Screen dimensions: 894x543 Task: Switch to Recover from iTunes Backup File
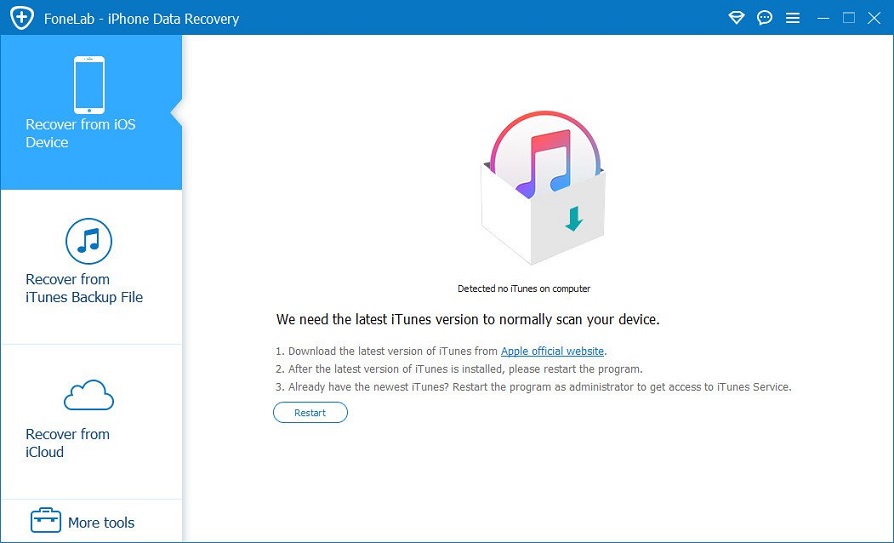(x=91, y=267)
